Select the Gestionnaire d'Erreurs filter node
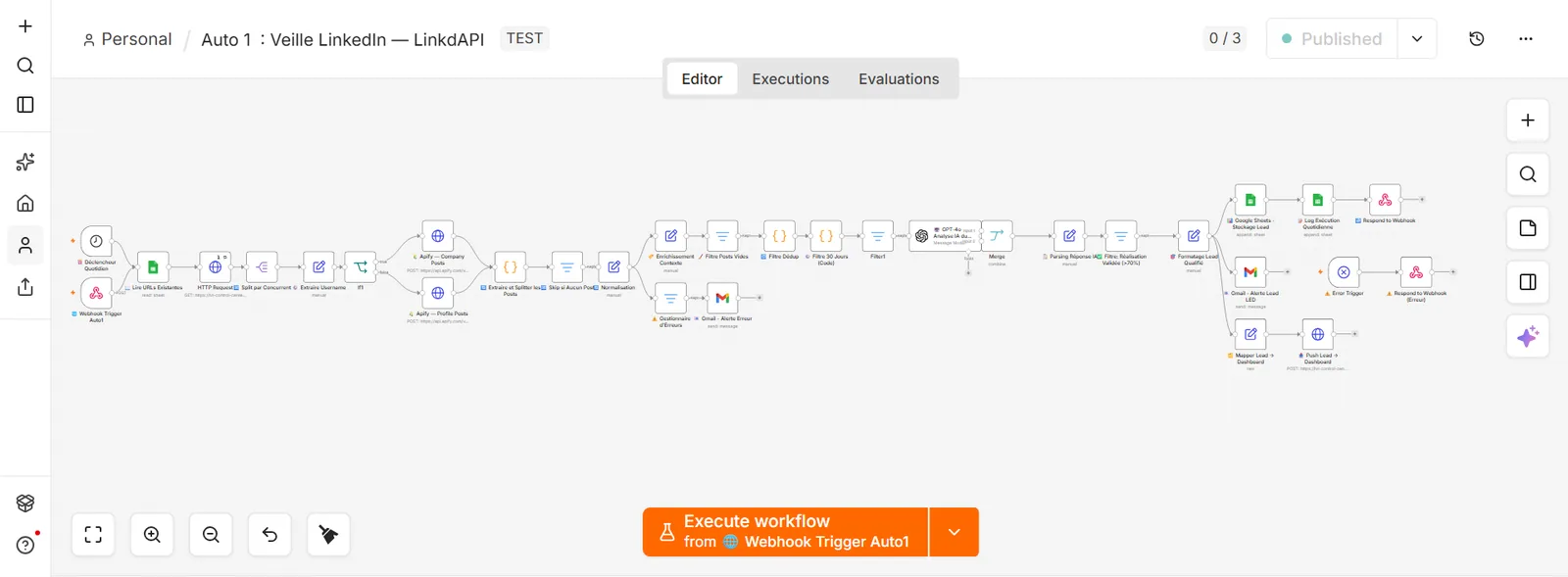 pyautogui.click(x=670, y=298)
